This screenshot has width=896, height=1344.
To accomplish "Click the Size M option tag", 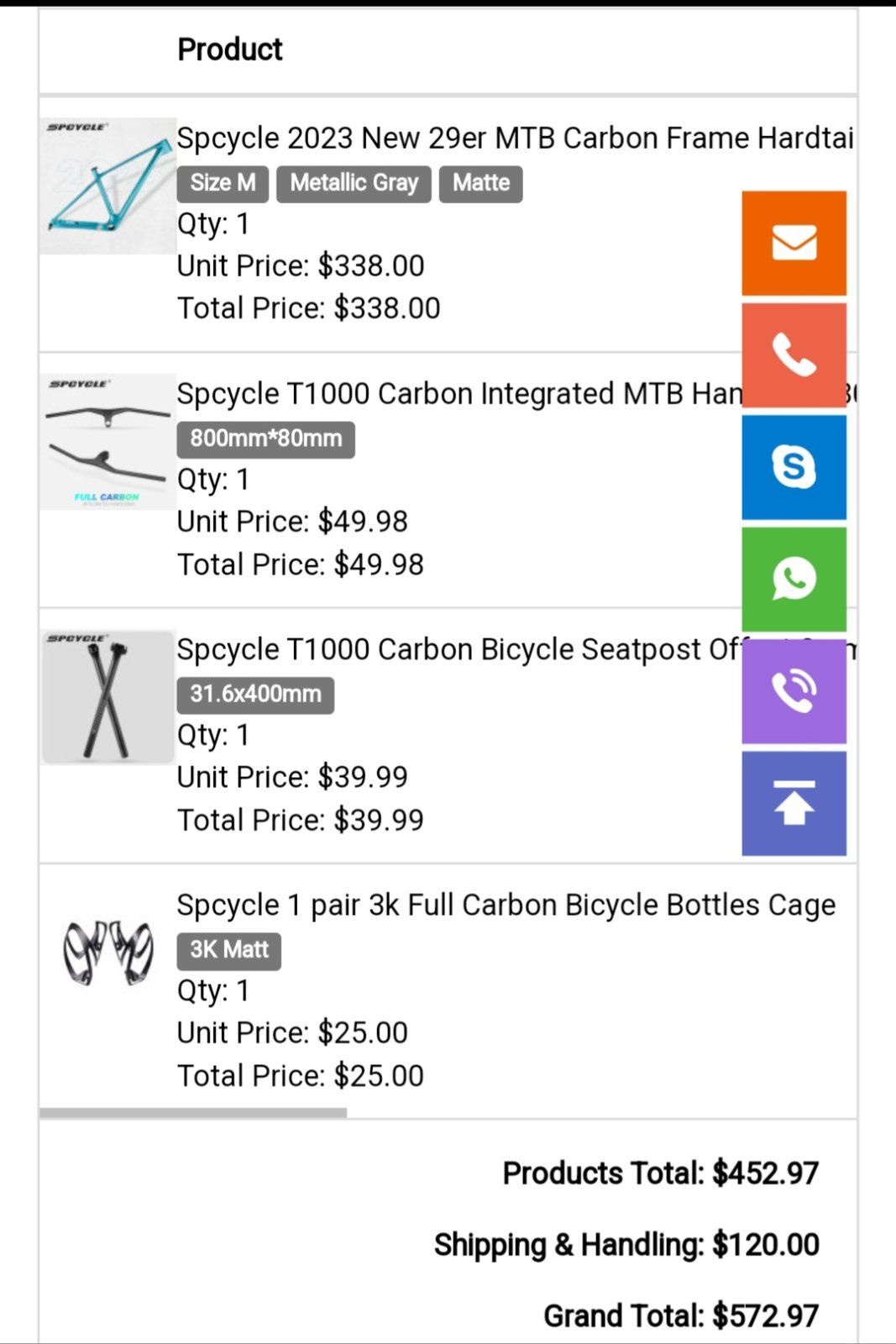I will pyautogui.click(x=223, y=183).
